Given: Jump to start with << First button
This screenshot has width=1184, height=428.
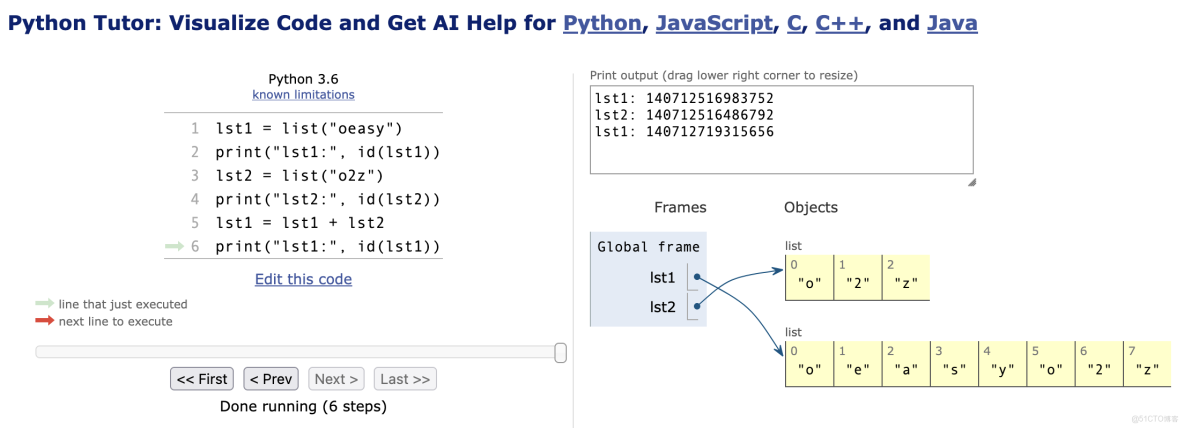Looking at the screenshot, I should point(202,379).
